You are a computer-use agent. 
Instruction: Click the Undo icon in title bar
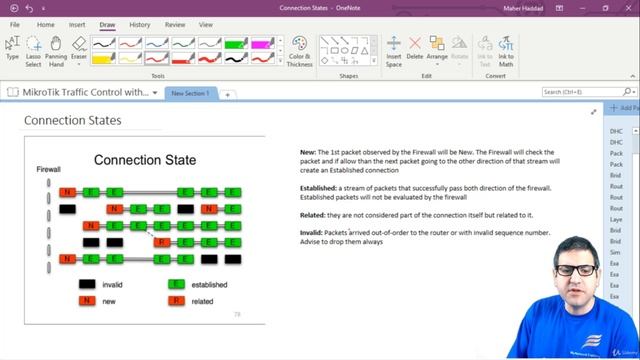[29, 8]
